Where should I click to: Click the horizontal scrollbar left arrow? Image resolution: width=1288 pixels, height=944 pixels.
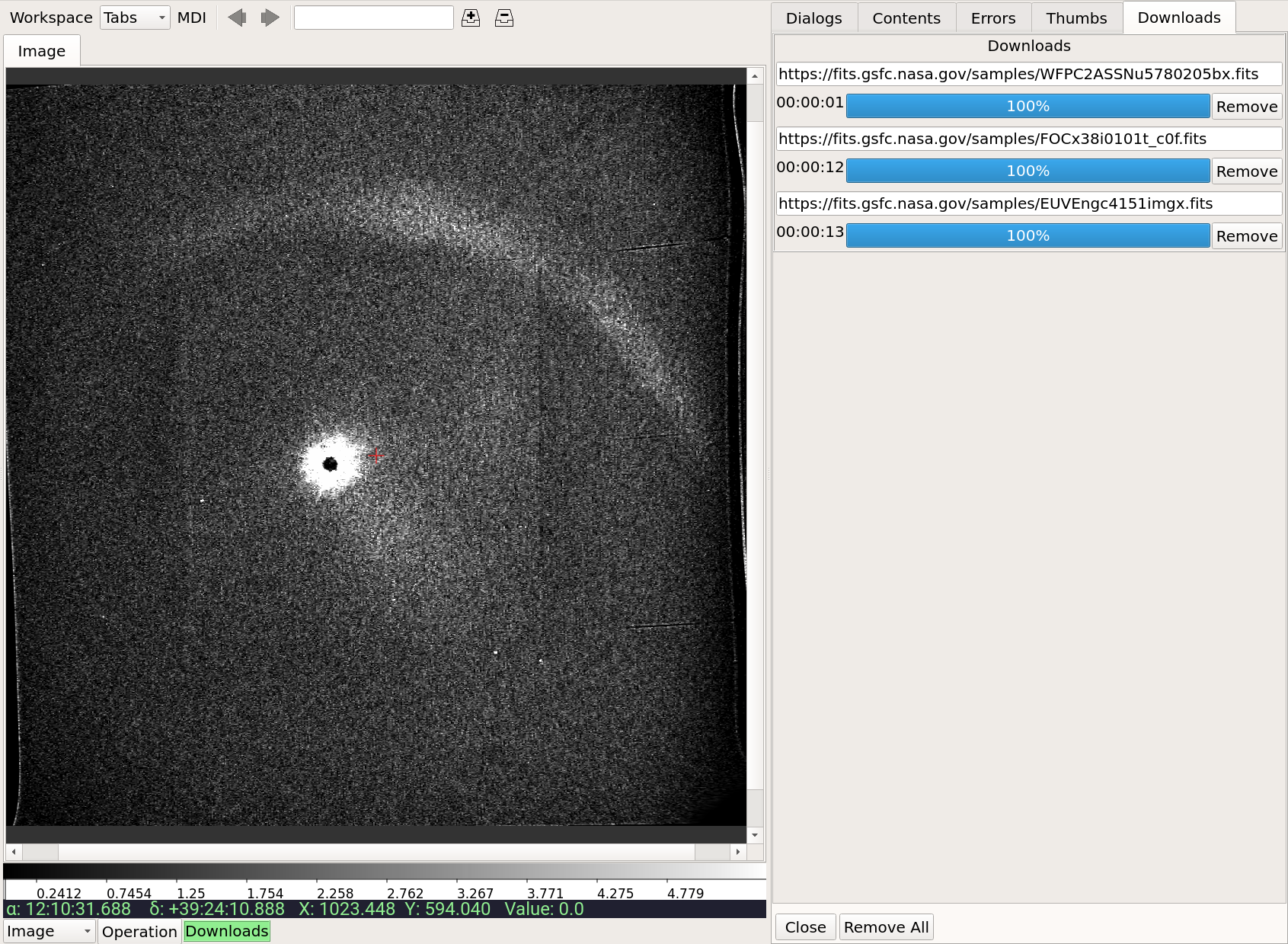point(14,852)
